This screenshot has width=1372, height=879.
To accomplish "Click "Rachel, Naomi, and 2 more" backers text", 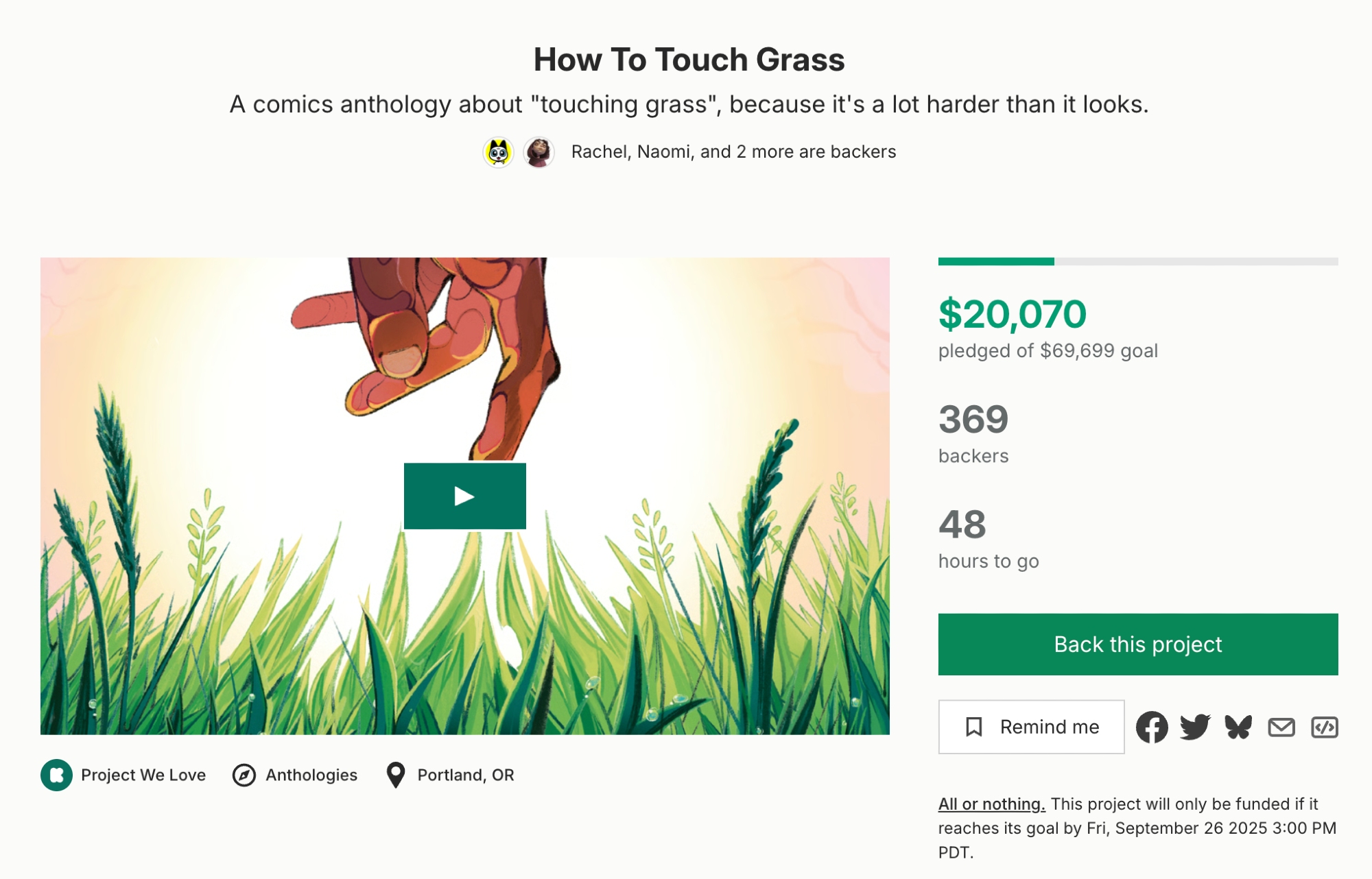I will tap(733, 152).
